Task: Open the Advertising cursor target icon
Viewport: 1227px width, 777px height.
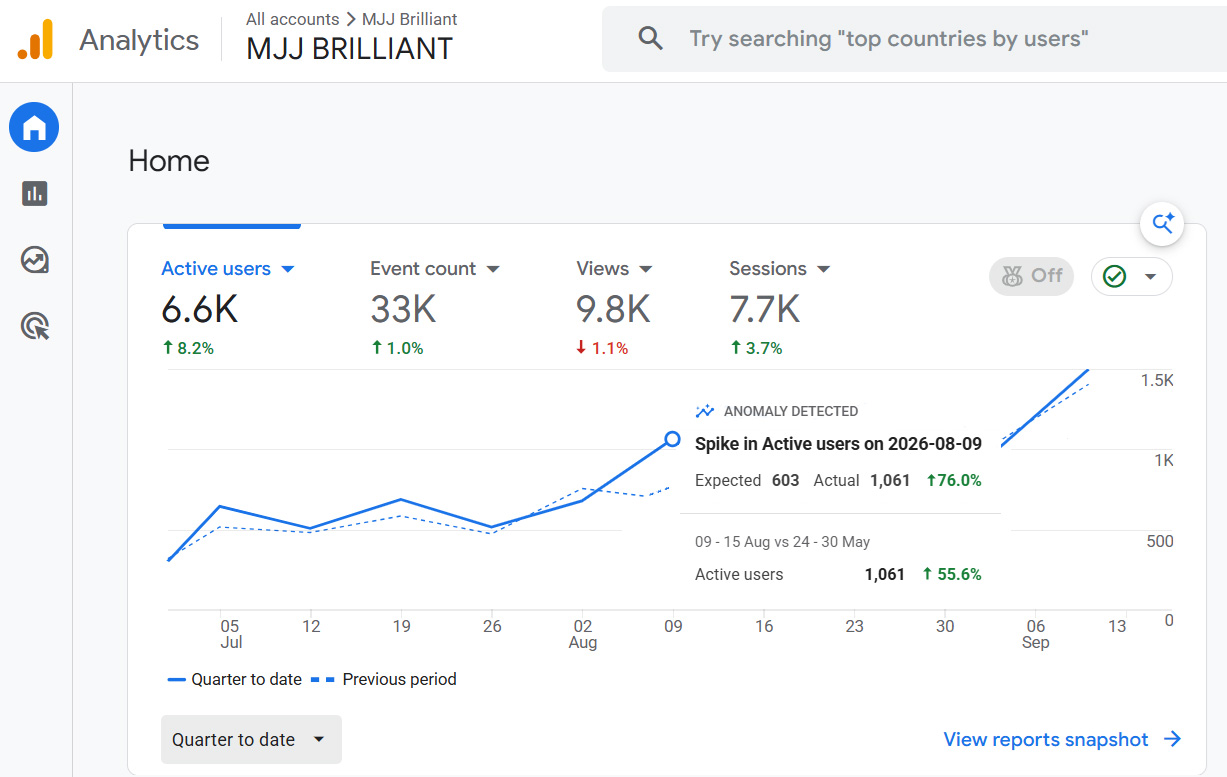Action: [34, 326]
